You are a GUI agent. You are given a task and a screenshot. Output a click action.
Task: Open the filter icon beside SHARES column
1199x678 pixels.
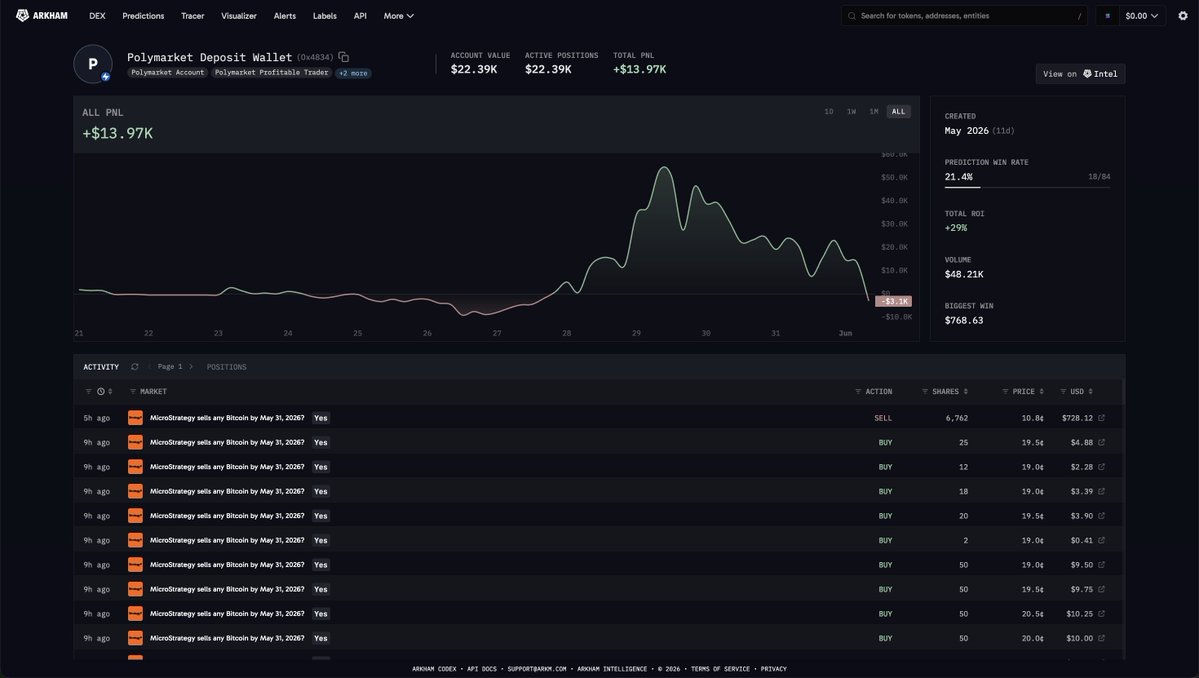925,391
